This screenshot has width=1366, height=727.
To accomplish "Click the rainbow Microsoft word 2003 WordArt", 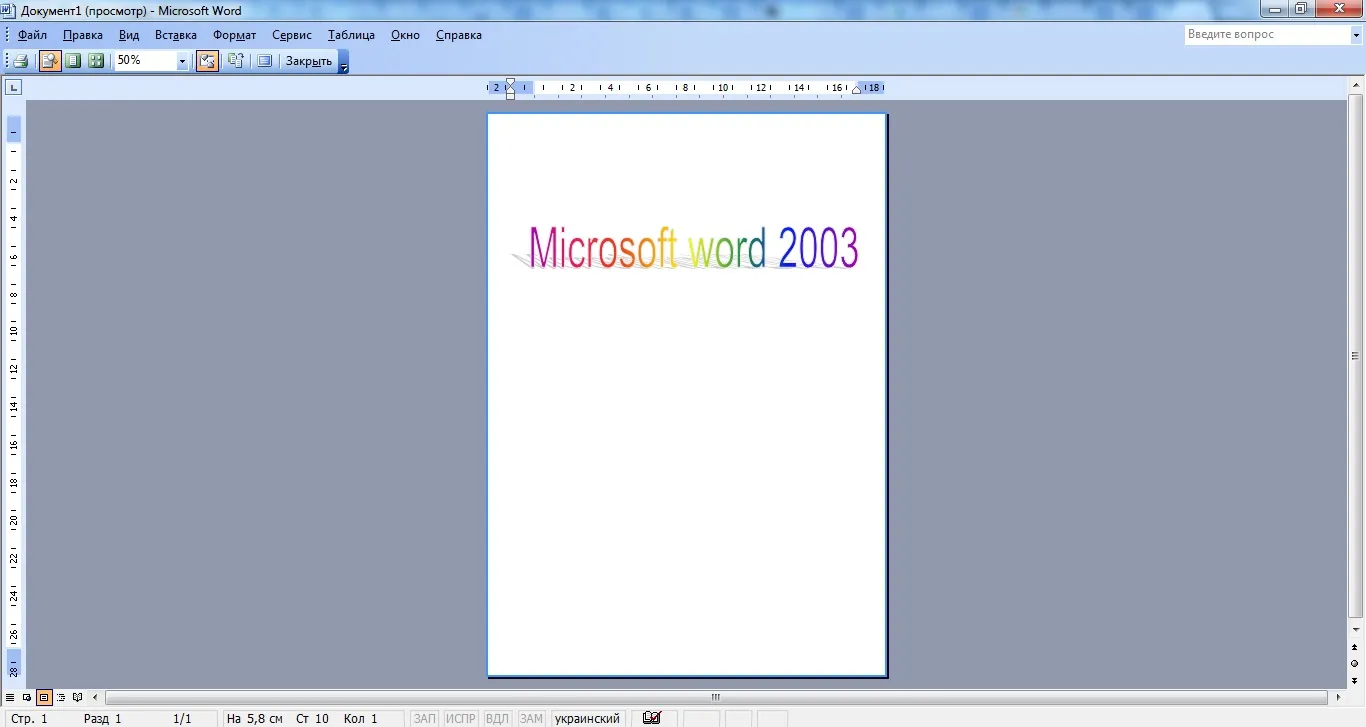I will point(687,247).
